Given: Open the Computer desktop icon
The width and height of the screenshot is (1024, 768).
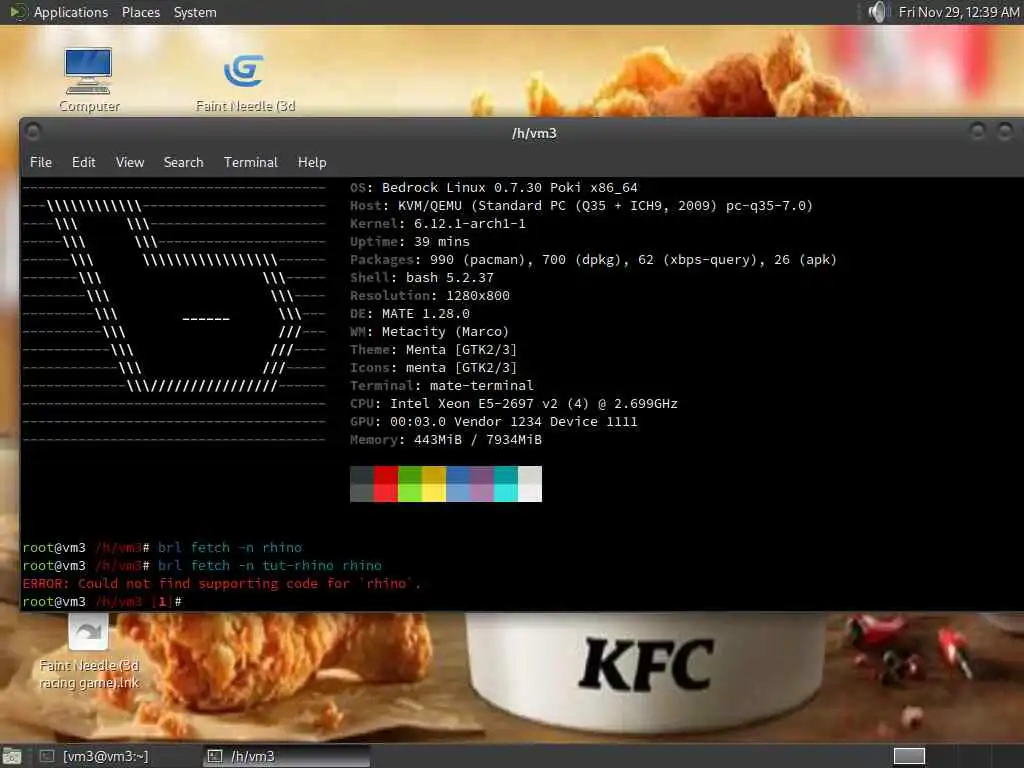Looking at the screenshot, I should point(89,78).
